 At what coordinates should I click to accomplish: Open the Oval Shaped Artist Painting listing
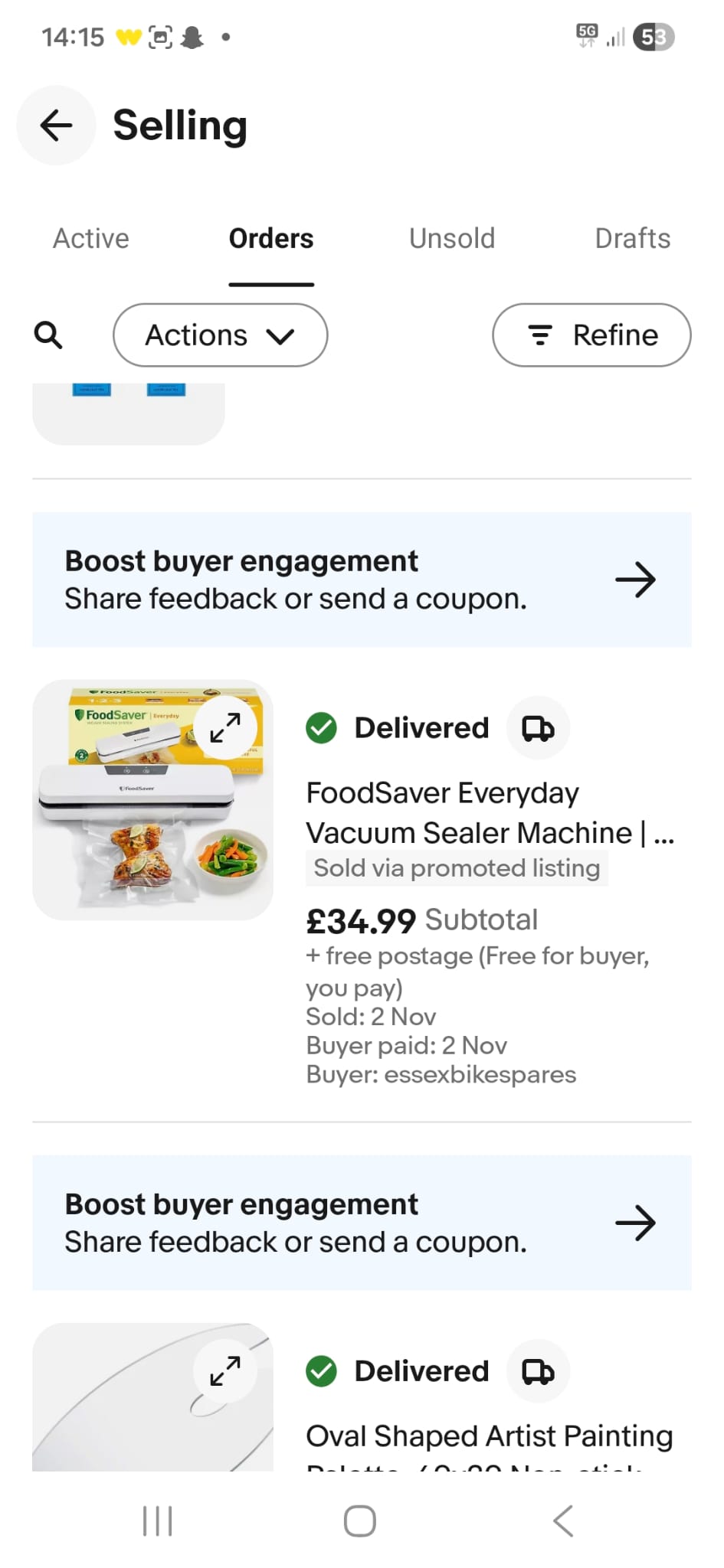pos(489,1436)
